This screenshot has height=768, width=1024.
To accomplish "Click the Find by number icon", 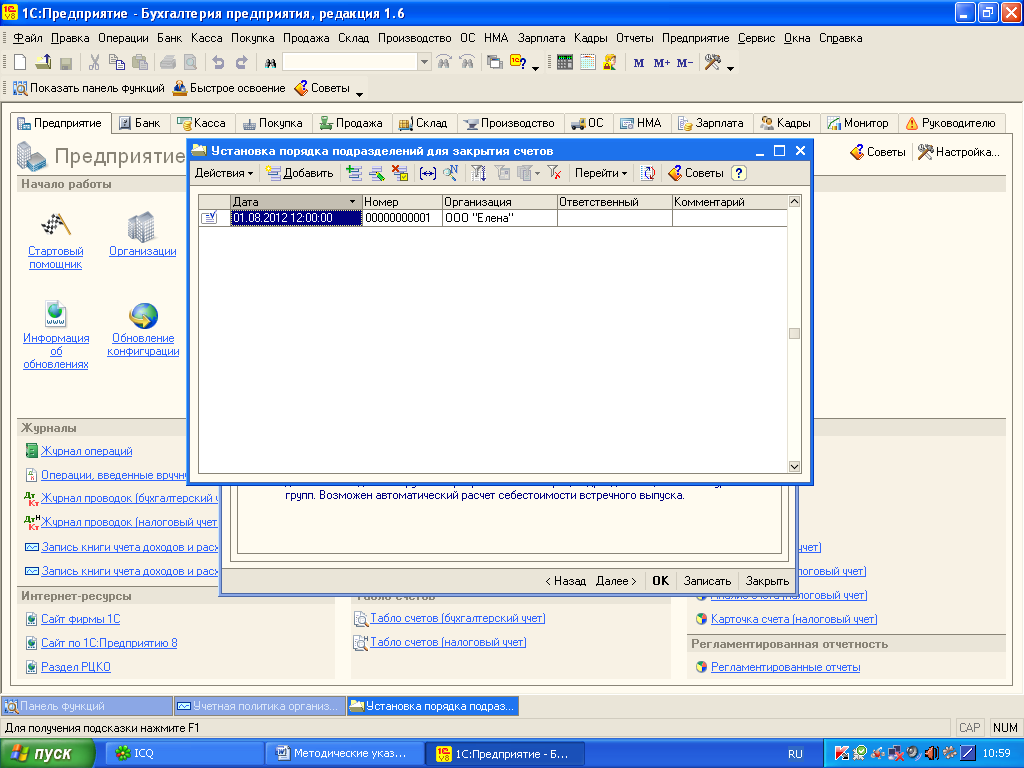I will [x=451, y=173].
